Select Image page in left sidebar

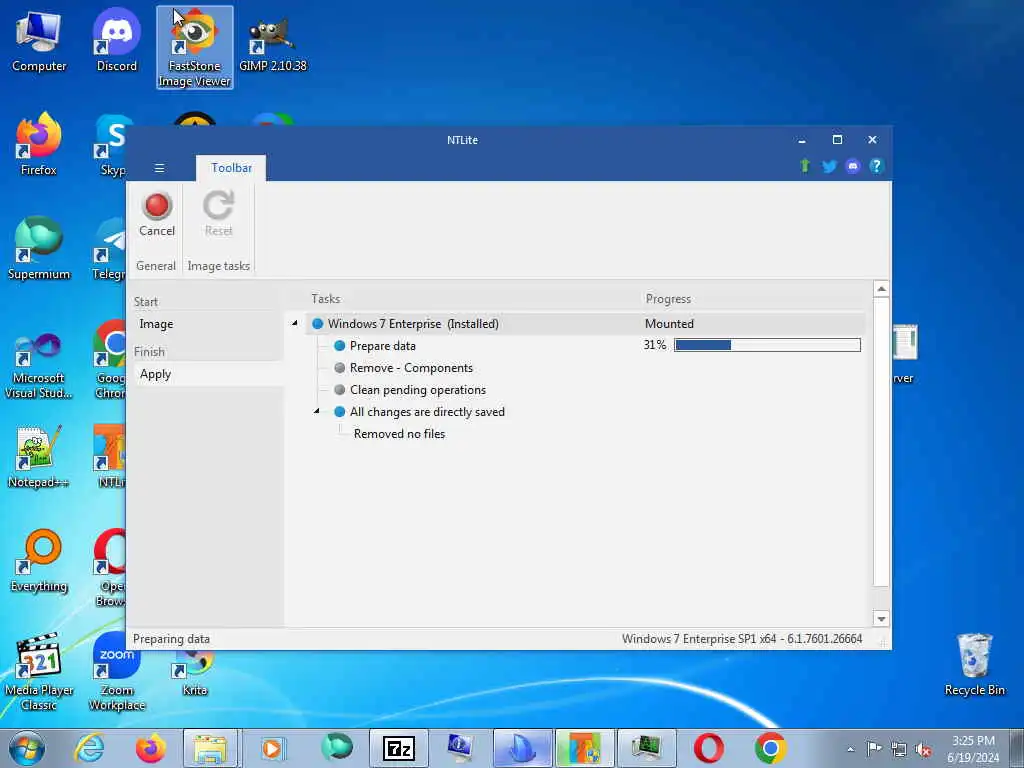coord(156,324)
